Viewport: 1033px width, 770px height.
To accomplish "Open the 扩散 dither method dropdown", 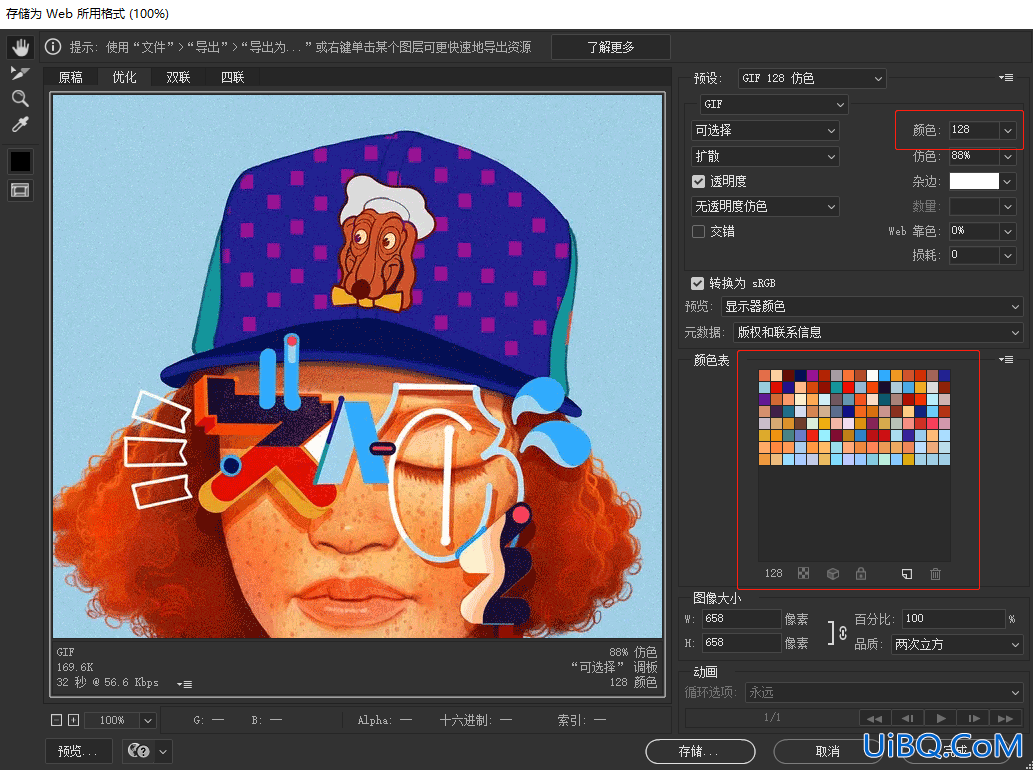I will [765, 156].
